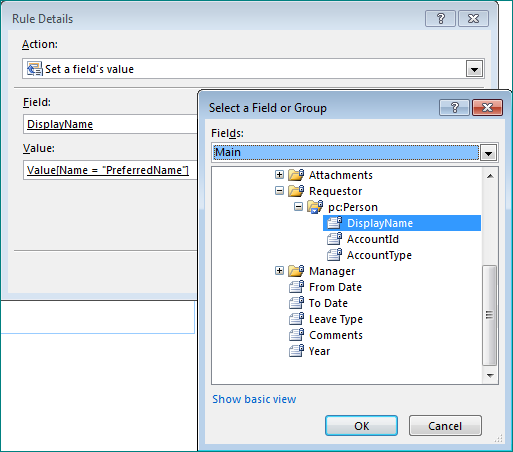Open help in Rule Details dialog
Viewport: 513px width, 452px height.
pos(440,19)
